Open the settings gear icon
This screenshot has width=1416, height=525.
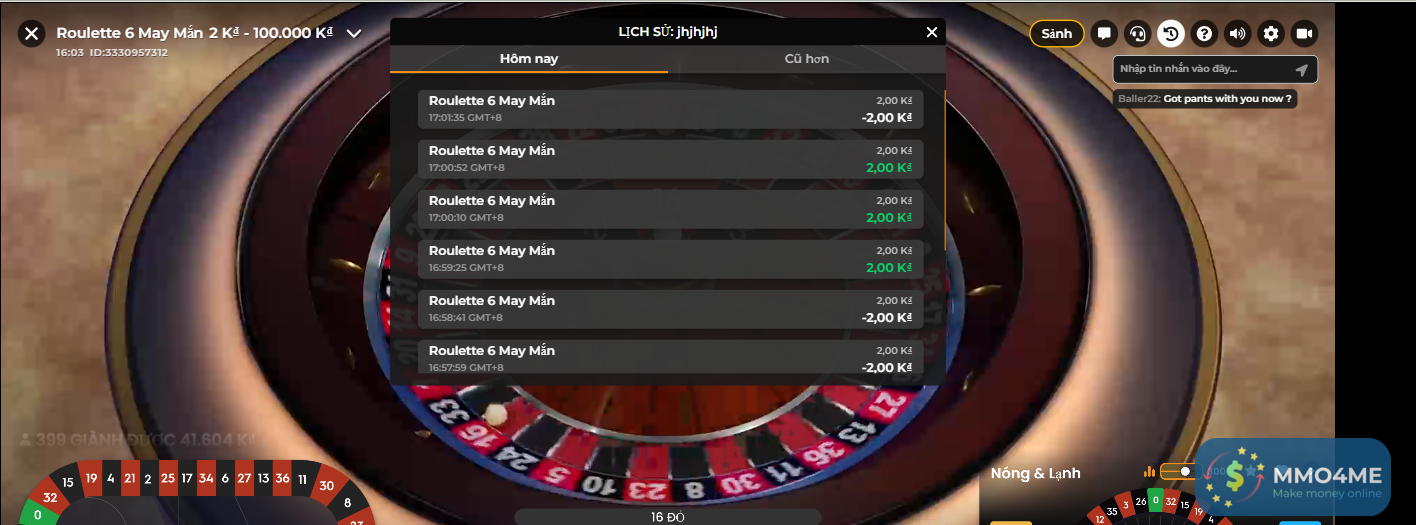point(1271,33)
